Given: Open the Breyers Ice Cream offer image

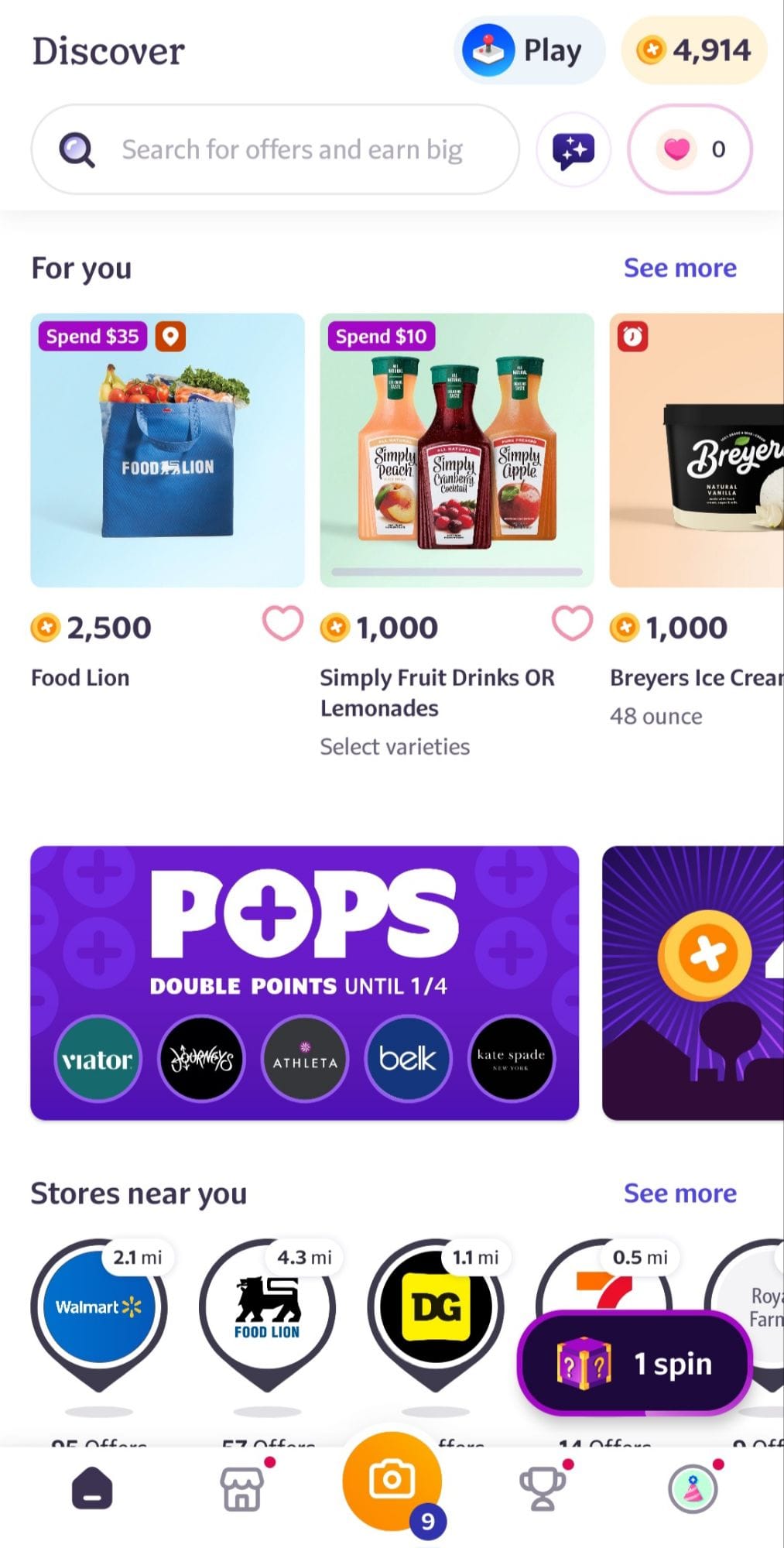Looking at the screenshot, I should coord(697,450).
